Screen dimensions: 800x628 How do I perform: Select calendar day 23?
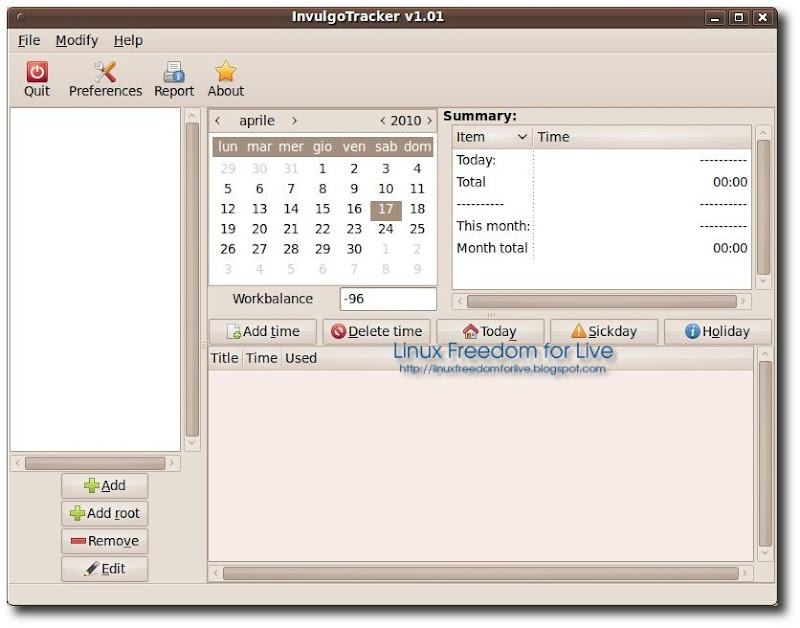pos(354,229)
